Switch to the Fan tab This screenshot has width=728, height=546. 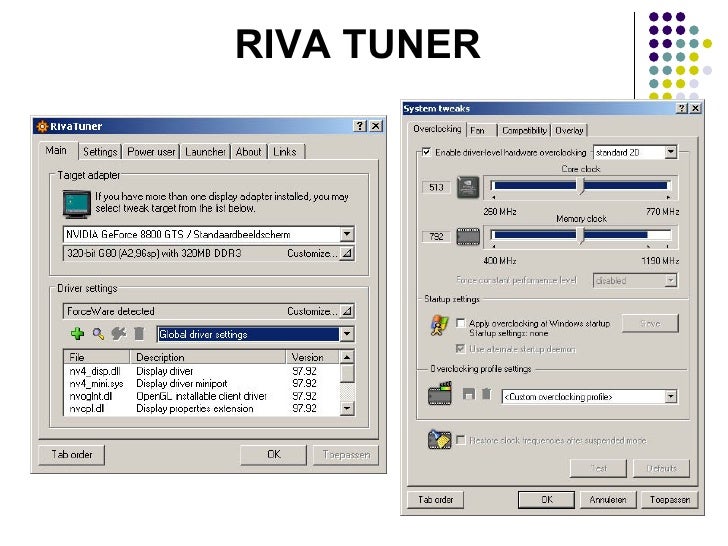[x=480, y=130]
